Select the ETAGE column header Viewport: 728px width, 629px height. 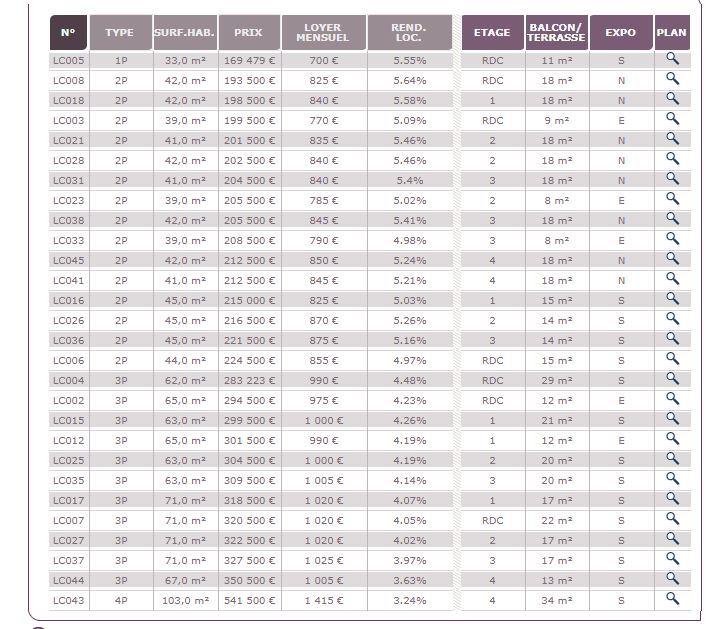[x=493, y=32]
